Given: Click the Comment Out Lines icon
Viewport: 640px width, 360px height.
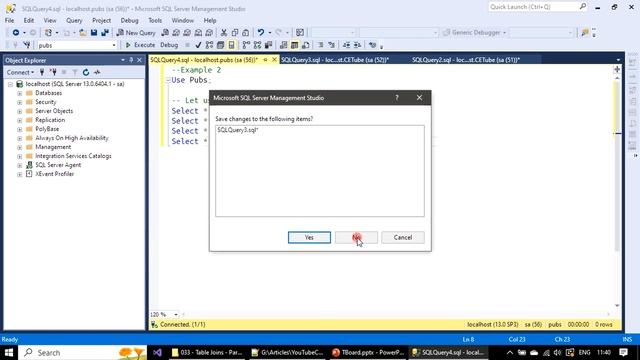Looking at the screenshot, I should point(320,45).
